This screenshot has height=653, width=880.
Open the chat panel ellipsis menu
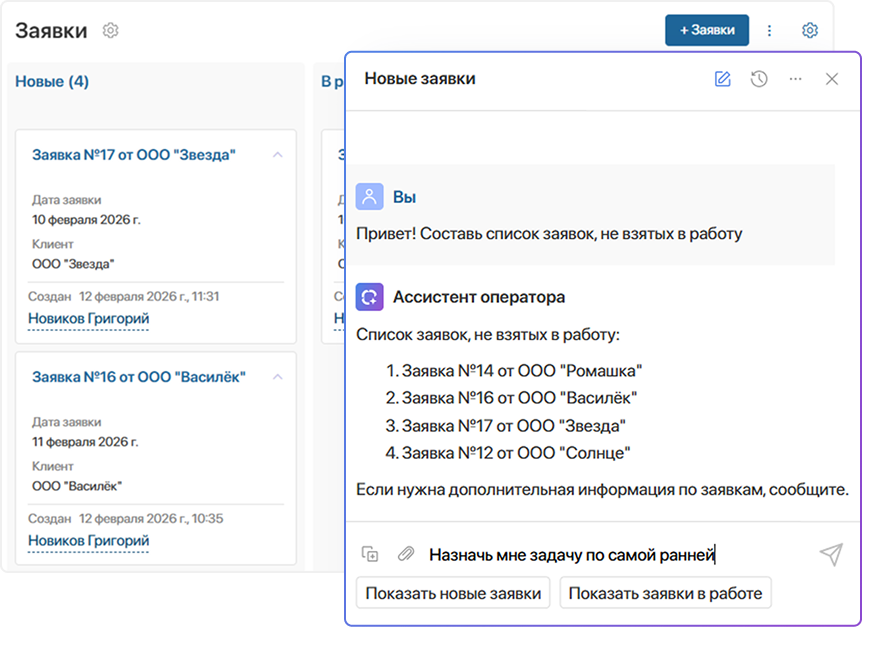click(795, 79)
